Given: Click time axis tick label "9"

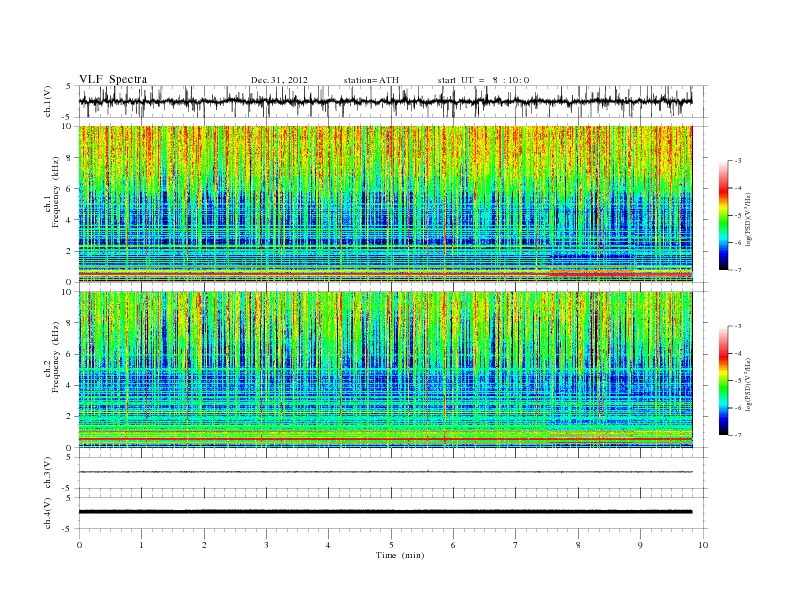Looking at the screenshot, I should (x=640, y=545).
